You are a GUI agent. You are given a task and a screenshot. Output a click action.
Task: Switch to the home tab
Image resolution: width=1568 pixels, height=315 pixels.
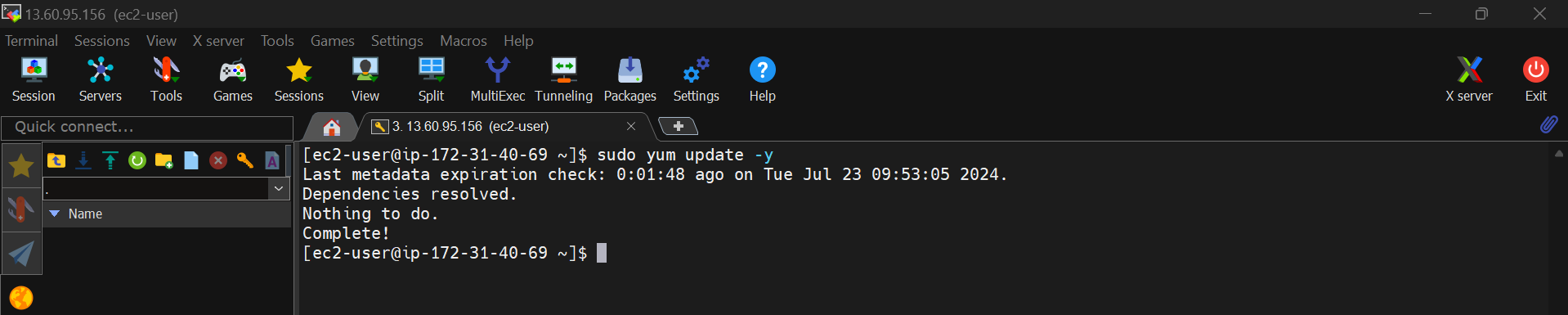click(331, 127)
